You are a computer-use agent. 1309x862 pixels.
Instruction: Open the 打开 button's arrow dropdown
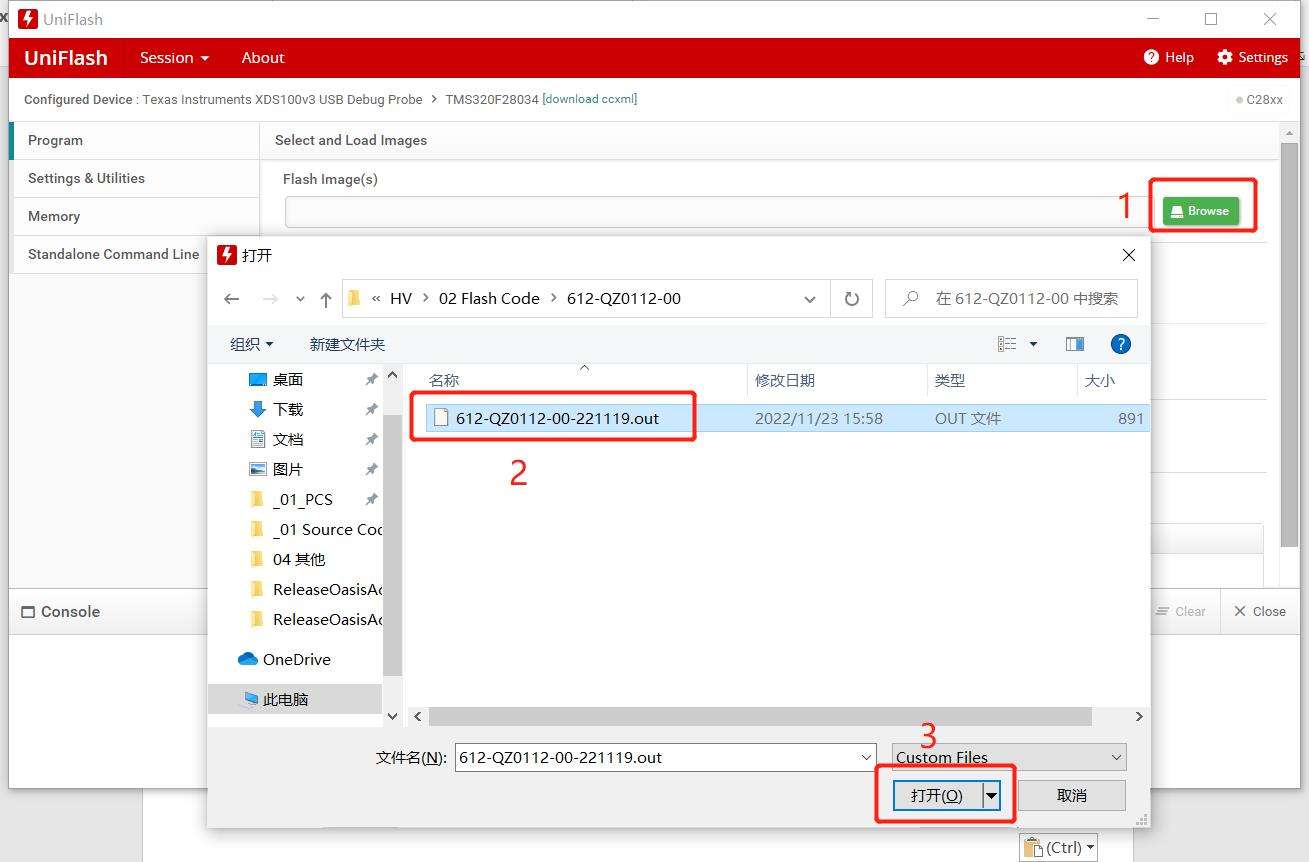pos(991,795)
